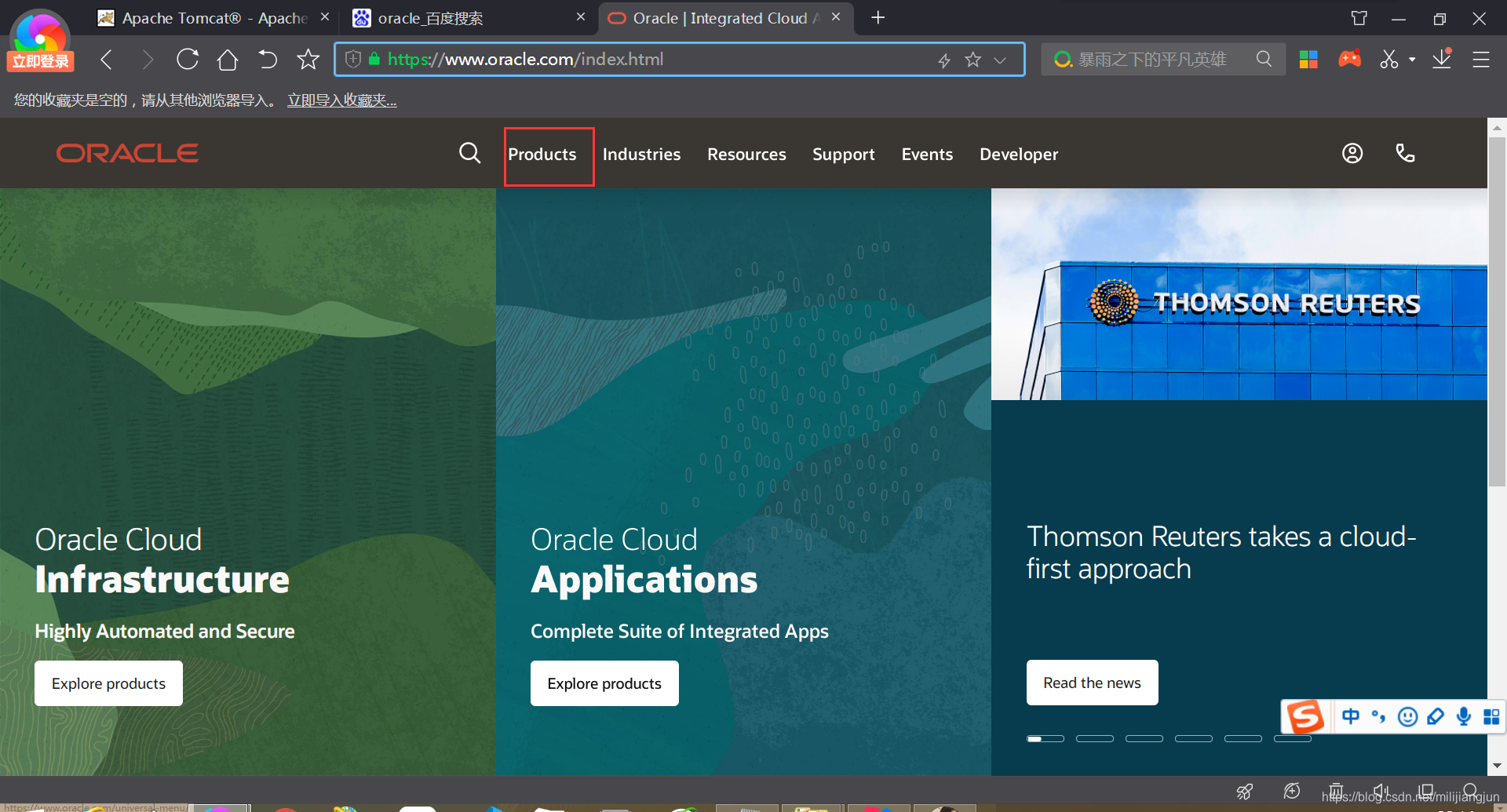Bookmark page with address bar star
This screenshot has width=1507, height=812.
pyautogui.click(x=973, y=60)
